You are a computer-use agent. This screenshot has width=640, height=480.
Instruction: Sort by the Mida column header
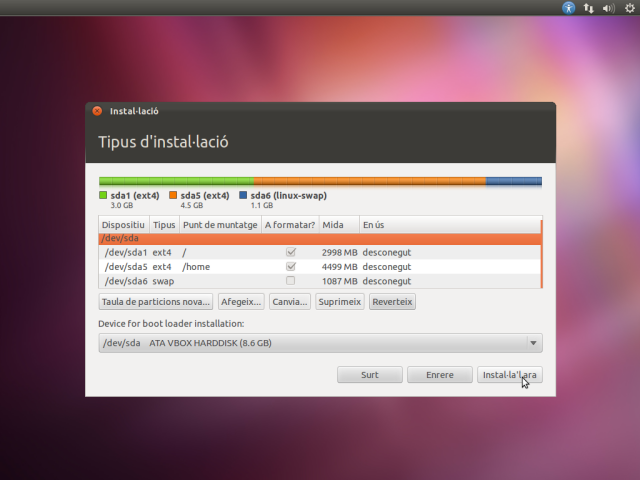(x=339, y=225)
